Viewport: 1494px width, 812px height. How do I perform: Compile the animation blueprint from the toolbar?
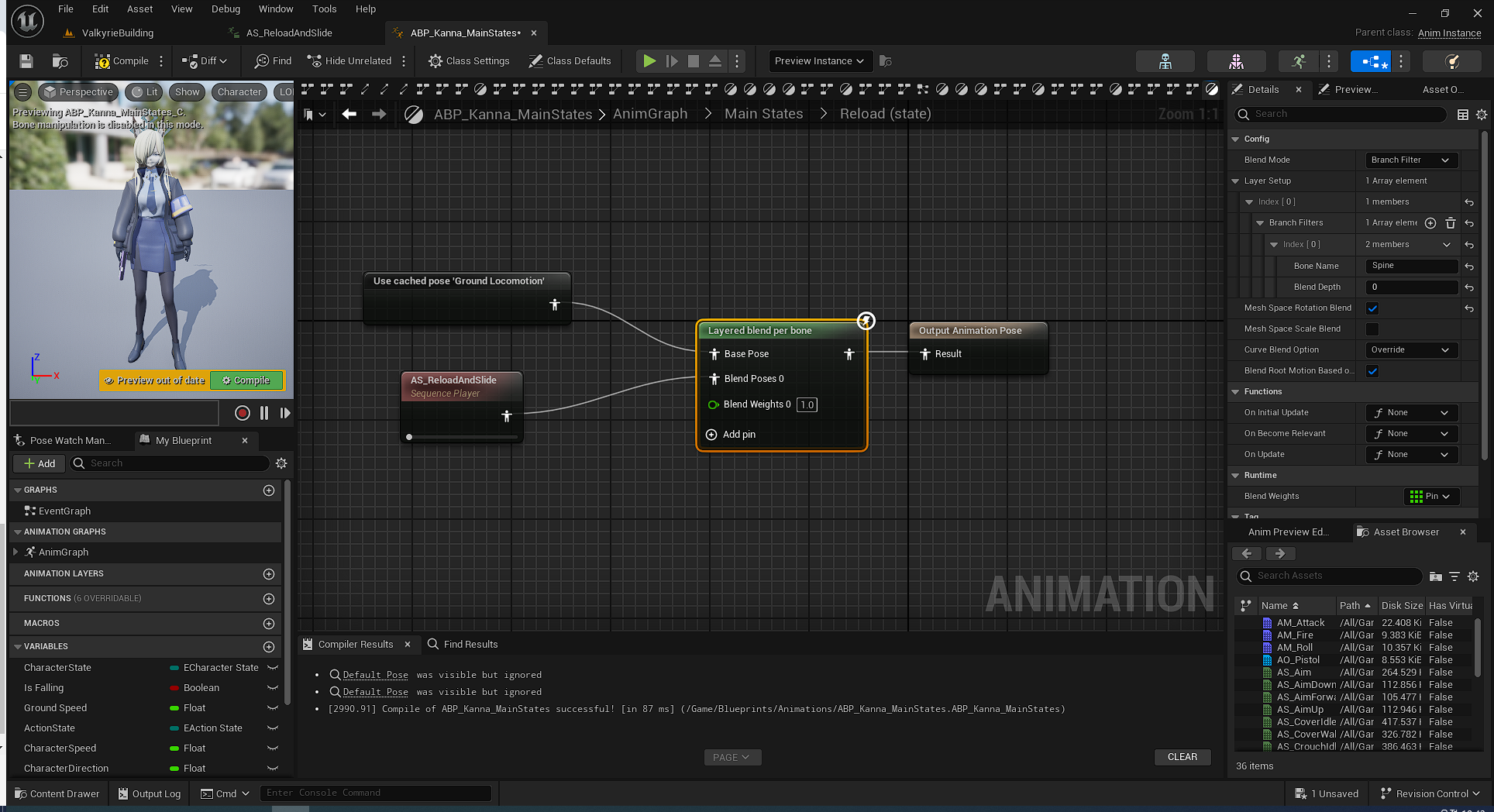(122, 61)
